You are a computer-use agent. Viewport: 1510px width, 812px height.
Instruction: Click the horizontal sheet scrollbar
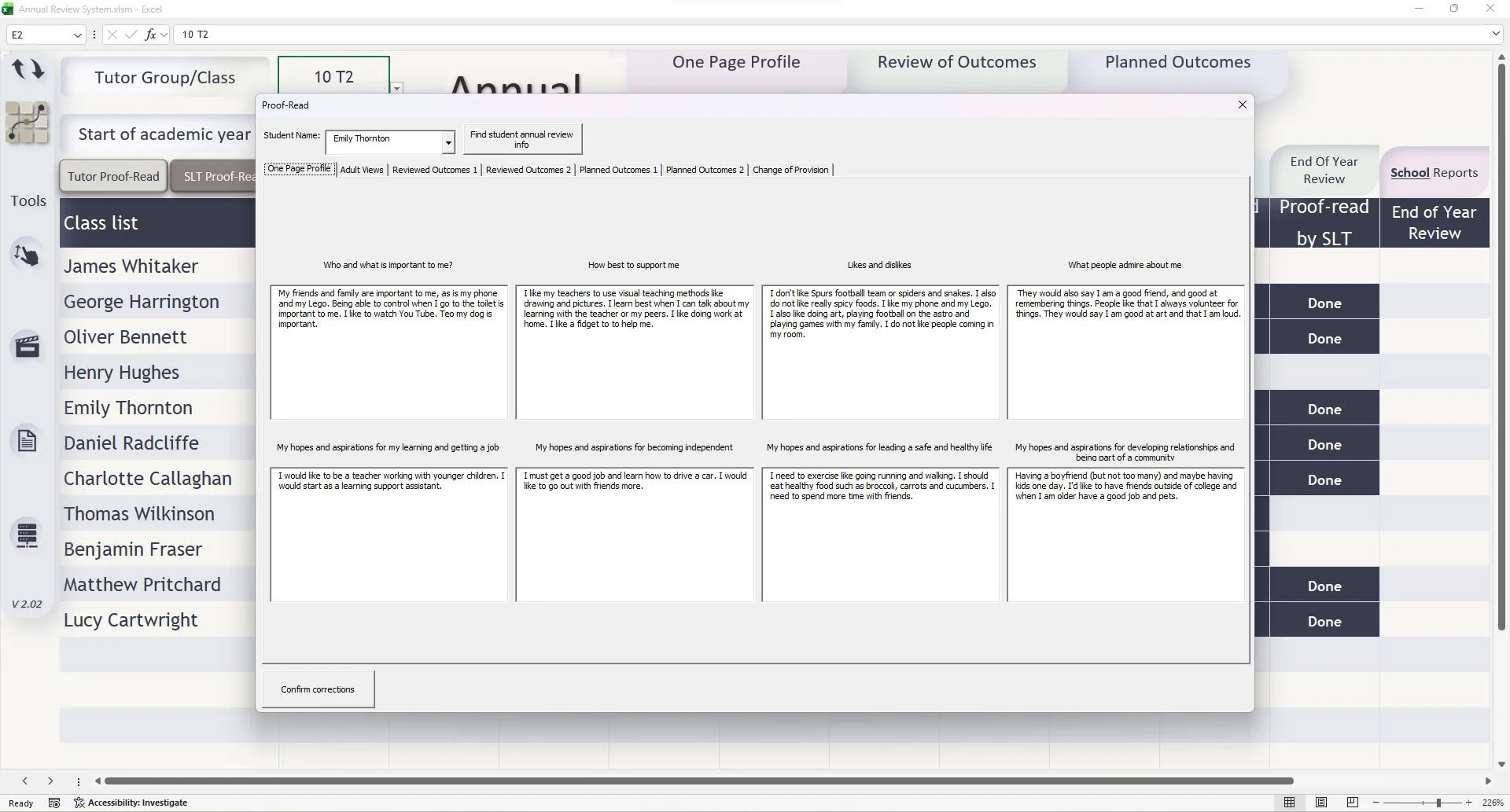click(699, 781)
